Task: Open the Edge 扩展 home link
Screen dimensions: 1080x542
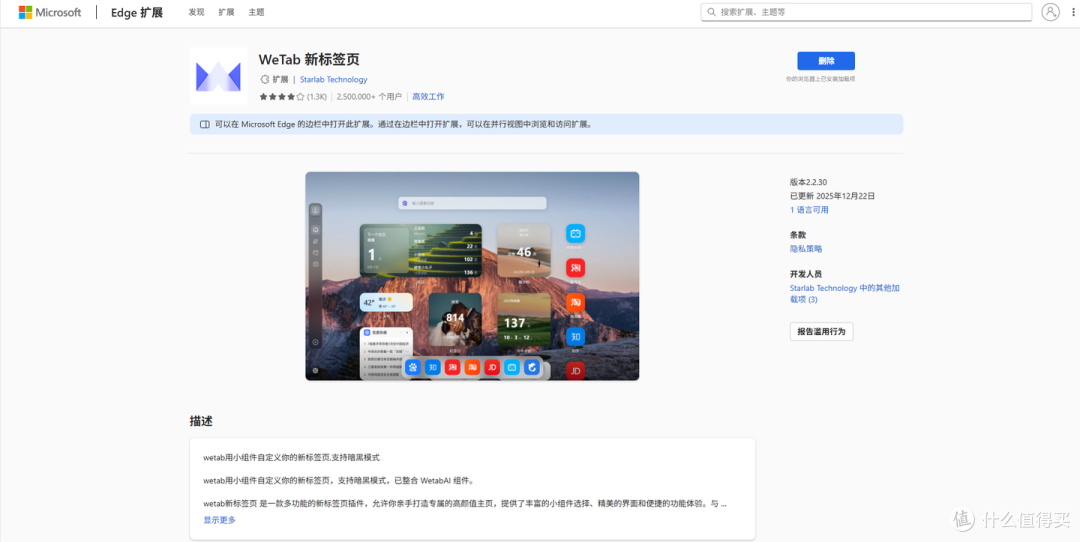Action: click(x=137, y=12)
